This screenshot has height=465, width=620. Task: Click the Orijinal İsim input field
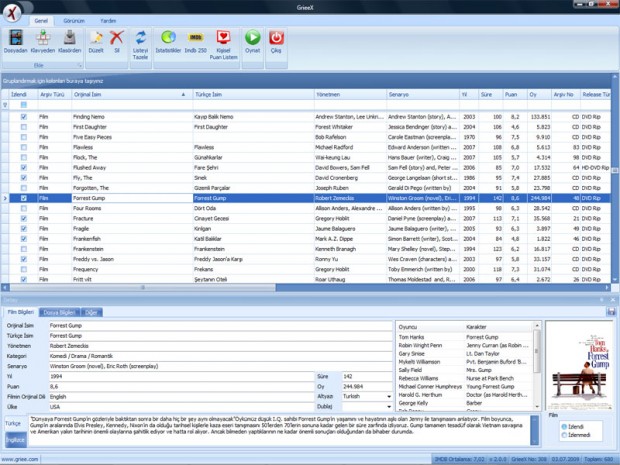(x=220, y=326)
